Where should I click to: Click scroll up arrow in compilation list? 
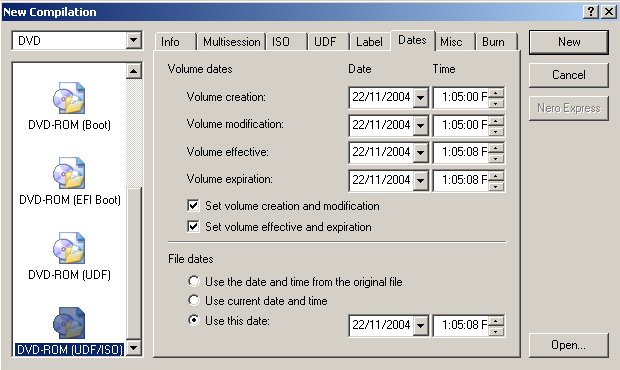coord(134,71)
